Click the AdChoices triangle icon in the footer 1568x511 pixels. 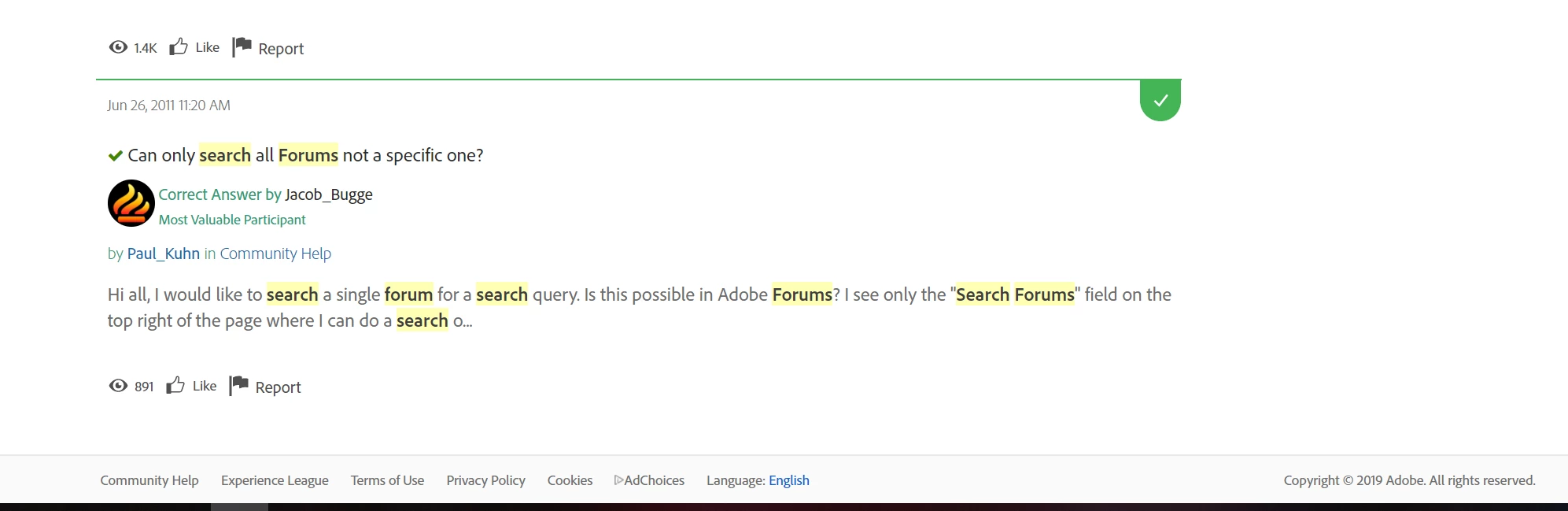(x=618, y=480)
